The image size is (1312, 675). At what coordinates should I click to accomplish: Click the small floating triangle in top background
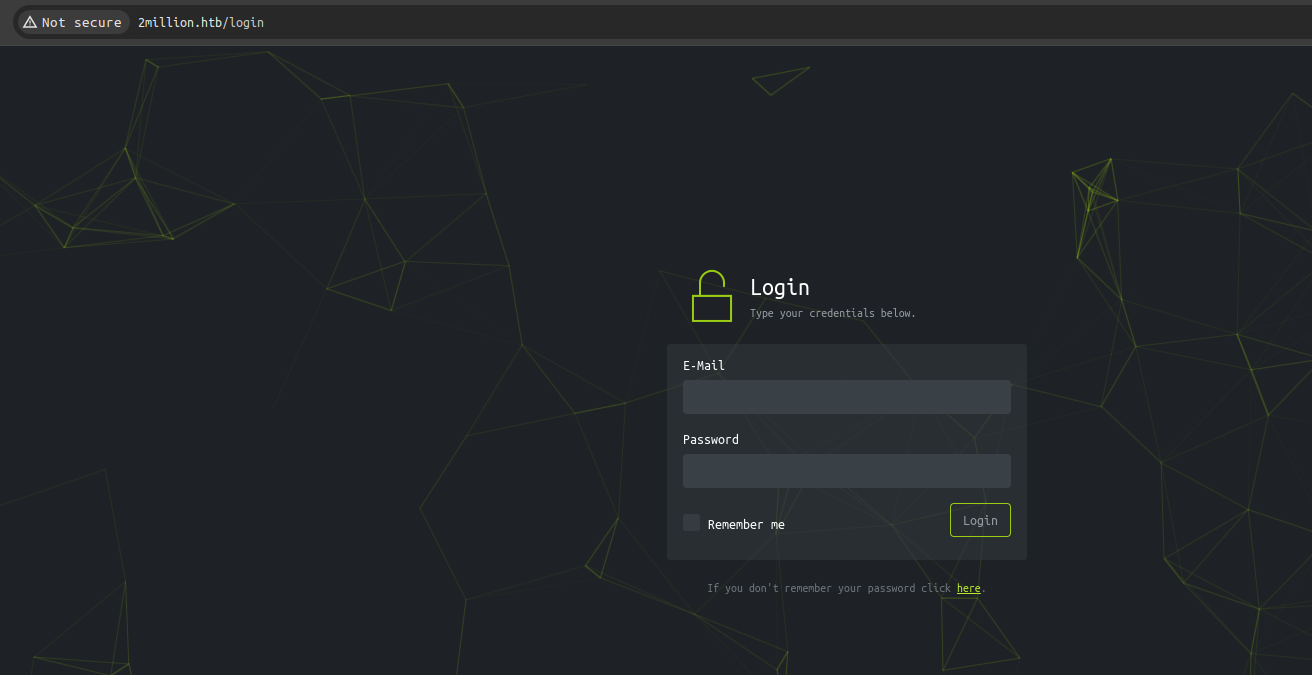click(779, 80)
